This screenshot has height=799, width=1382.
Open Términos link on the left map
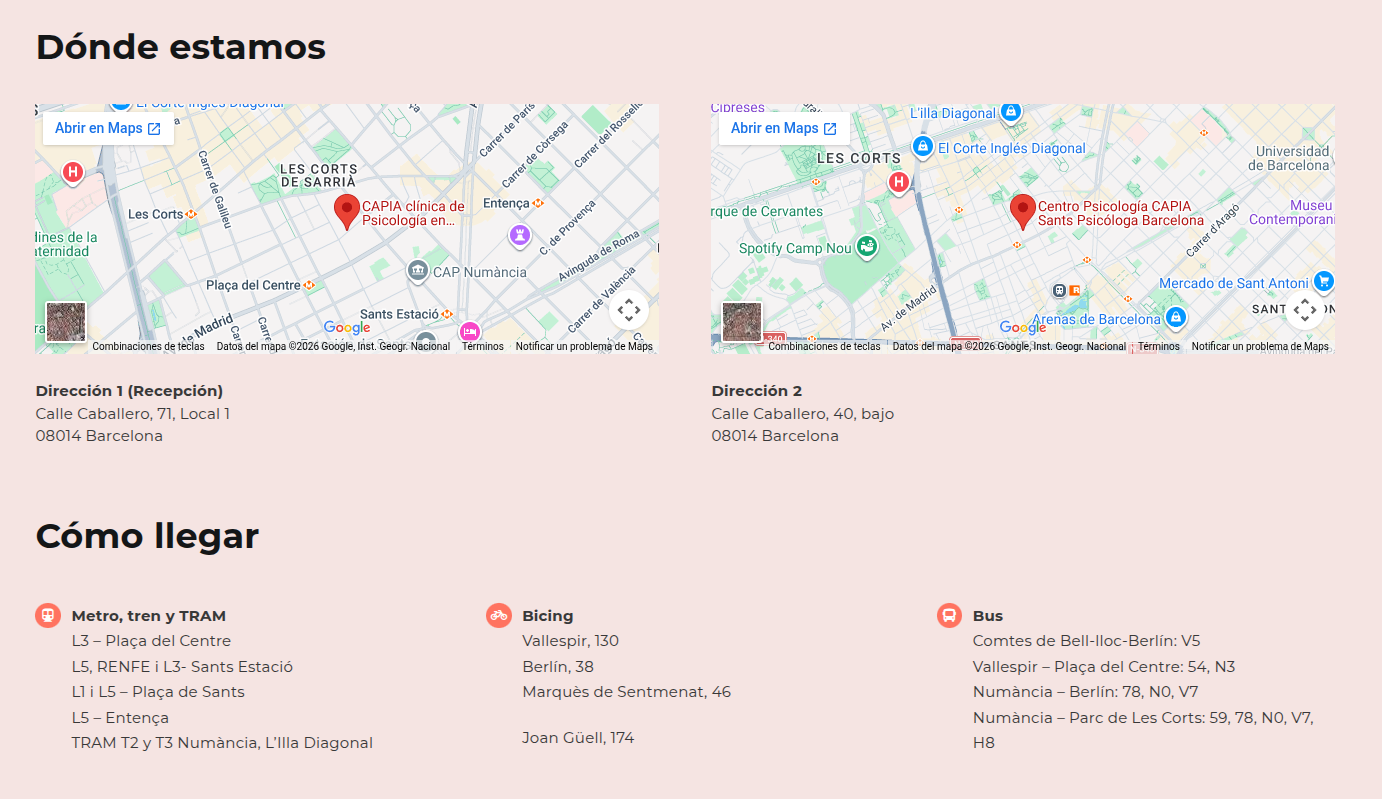[483, 347]
